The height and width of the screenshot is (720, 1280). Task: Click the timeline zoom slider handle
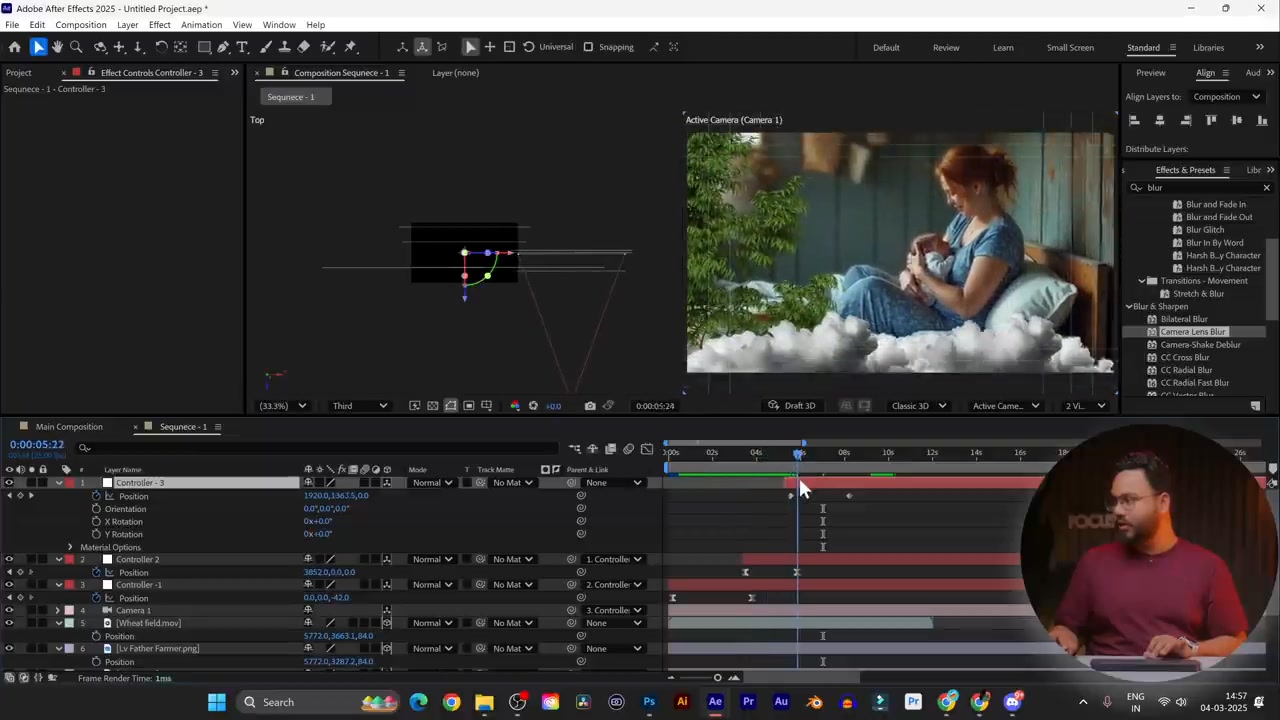tap(717, 678)
